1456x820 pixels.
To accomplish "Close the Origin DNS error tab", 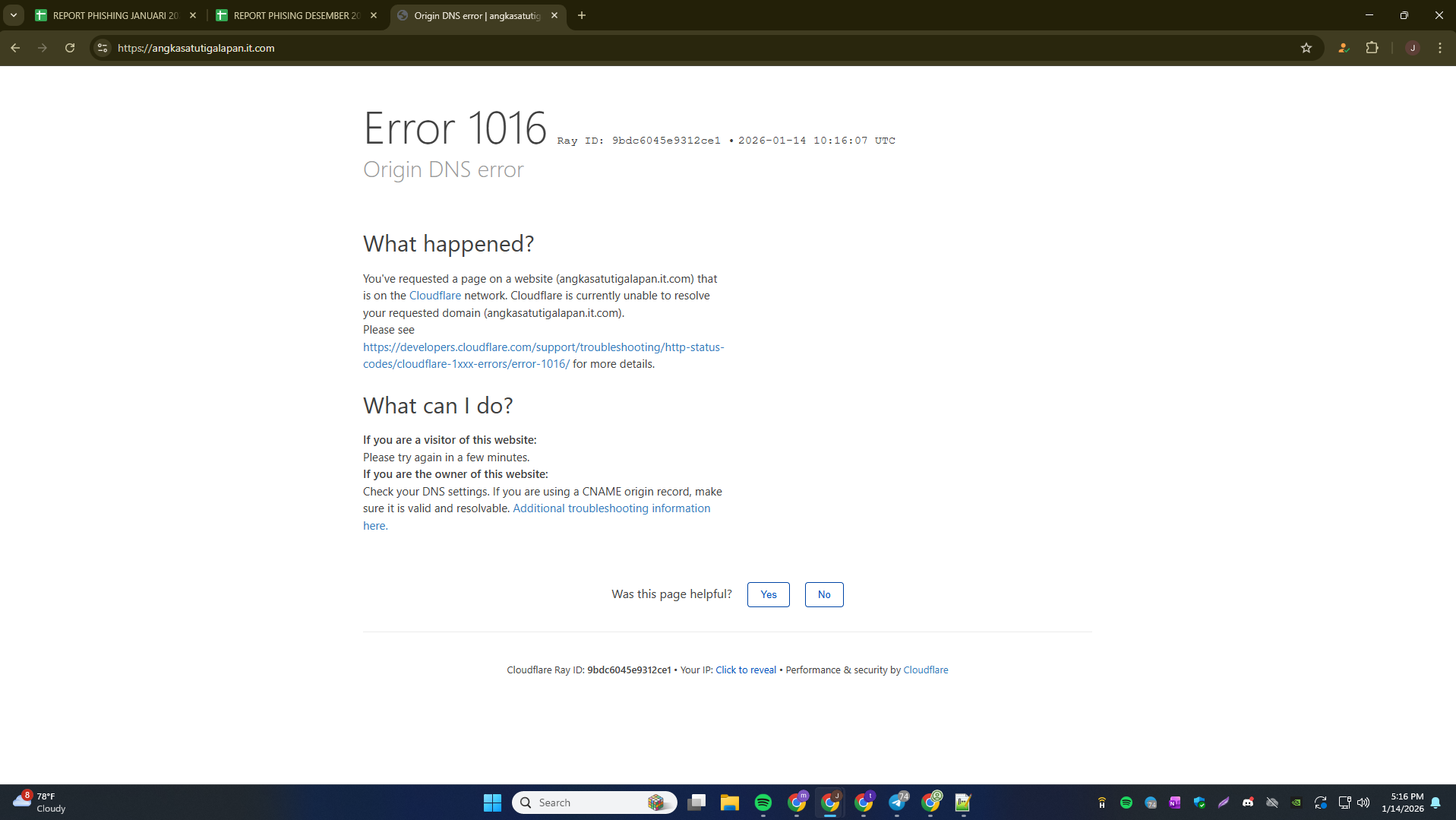I will (x=554, y=15).
